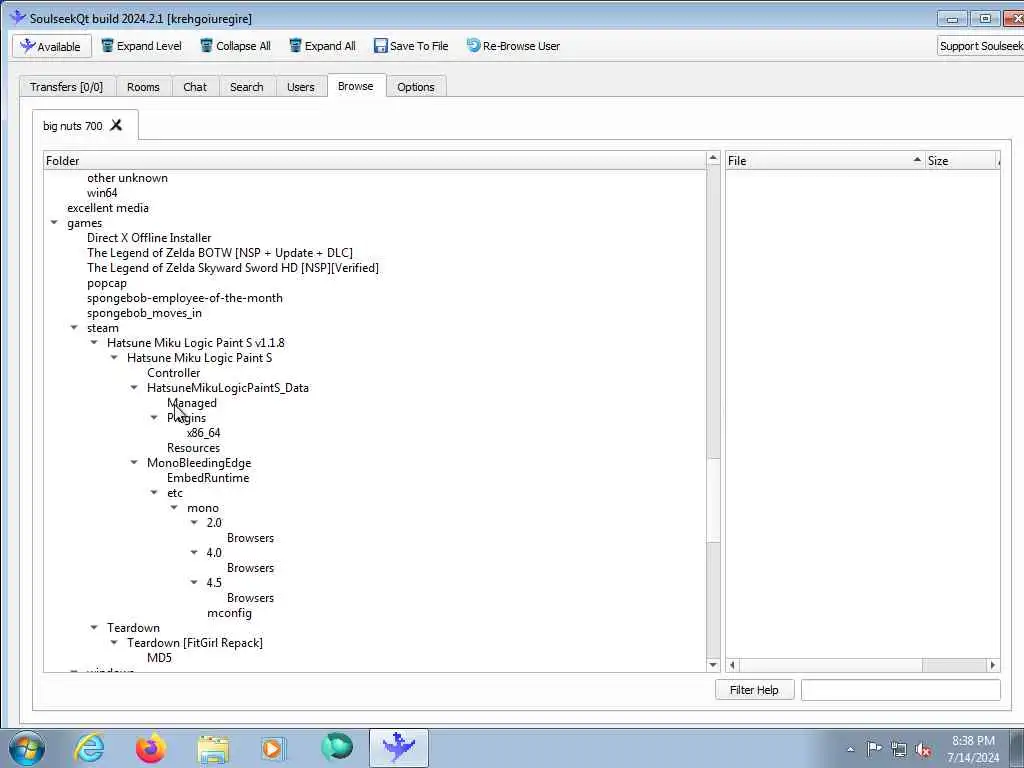Open Windows Explorer from taskbar
This screenshot has width=1024, height=768.
click(x=213, y=749)
